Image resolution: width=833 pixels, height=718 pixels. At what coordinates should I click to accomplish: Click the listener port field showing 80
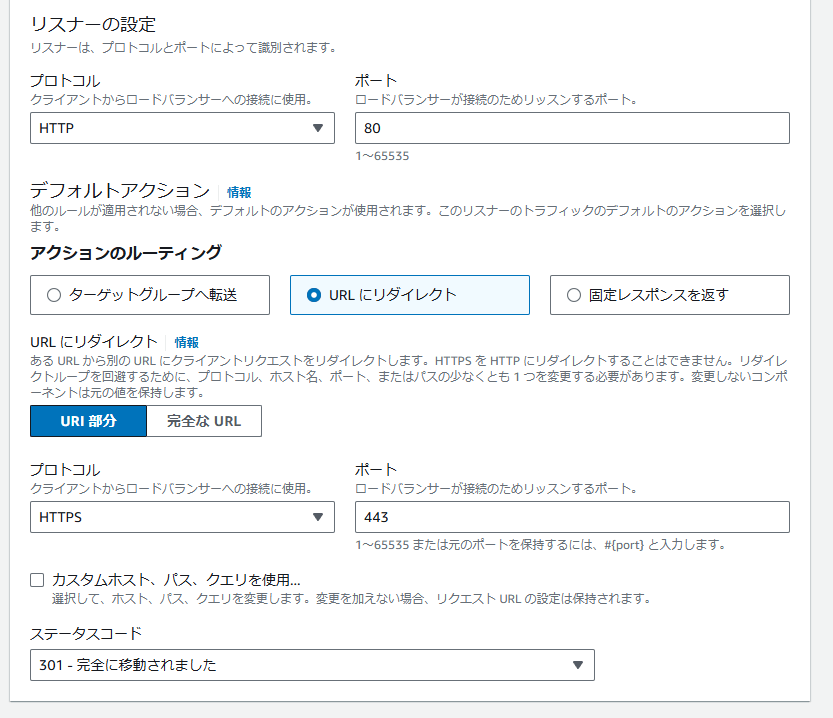572,128
